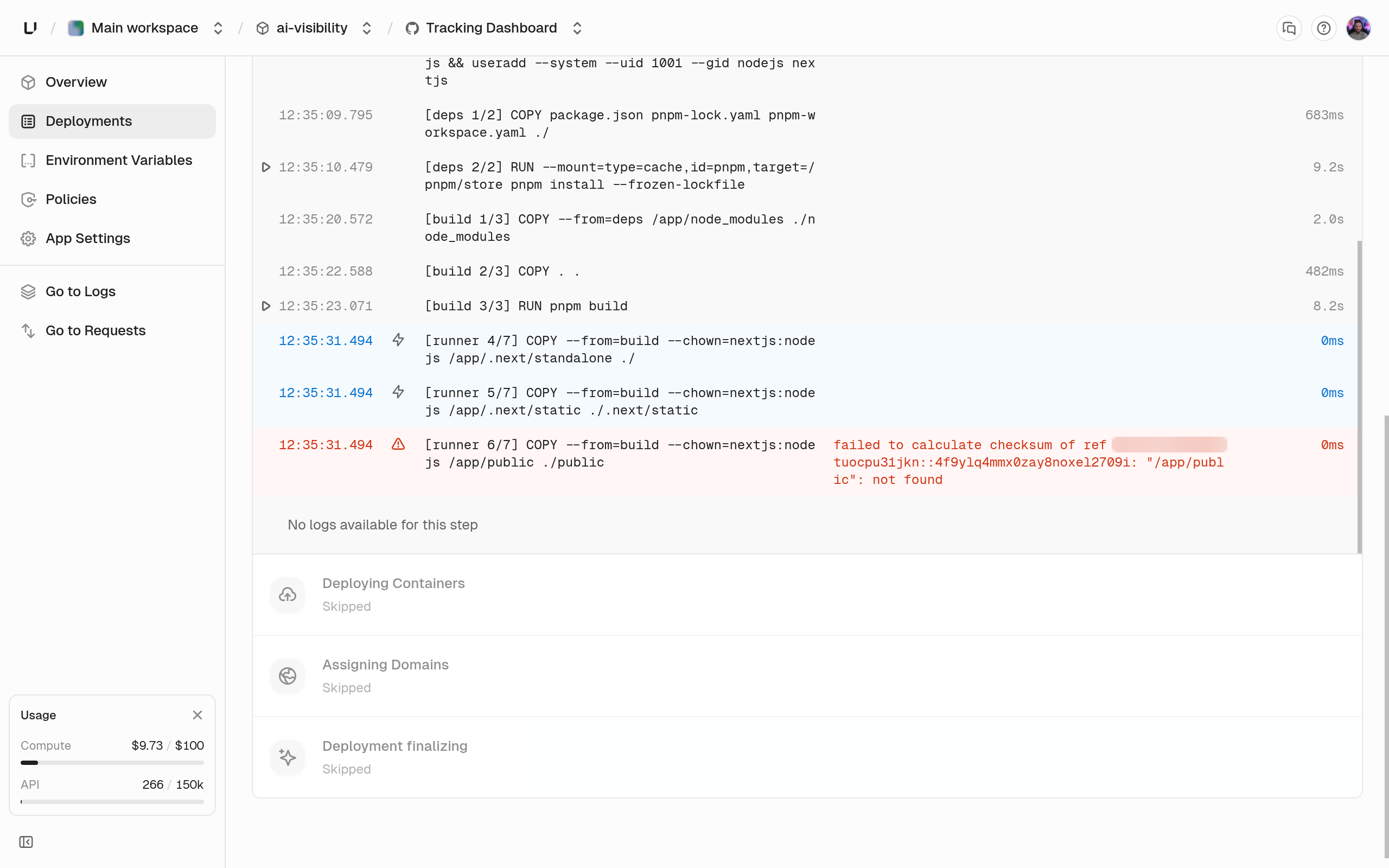Click the $9.73 compute usage value
The width and height of the screenshot is (1389, 868).
(147, 745)
